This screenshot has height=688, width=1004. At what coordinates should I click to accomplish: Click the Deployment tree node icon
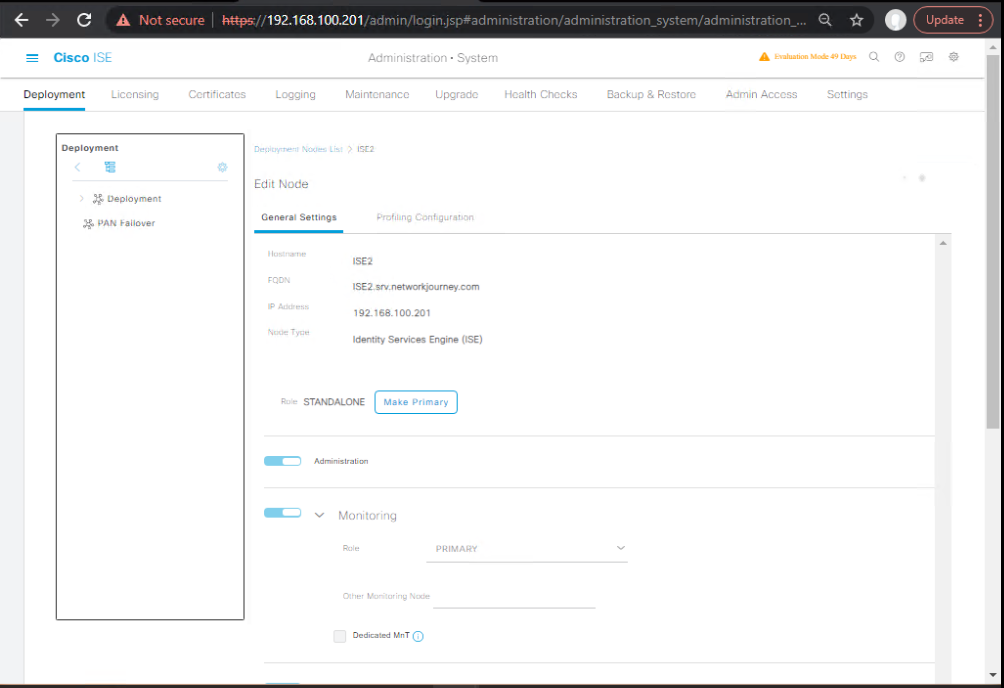pyautogui.click(x=98, y=199)
